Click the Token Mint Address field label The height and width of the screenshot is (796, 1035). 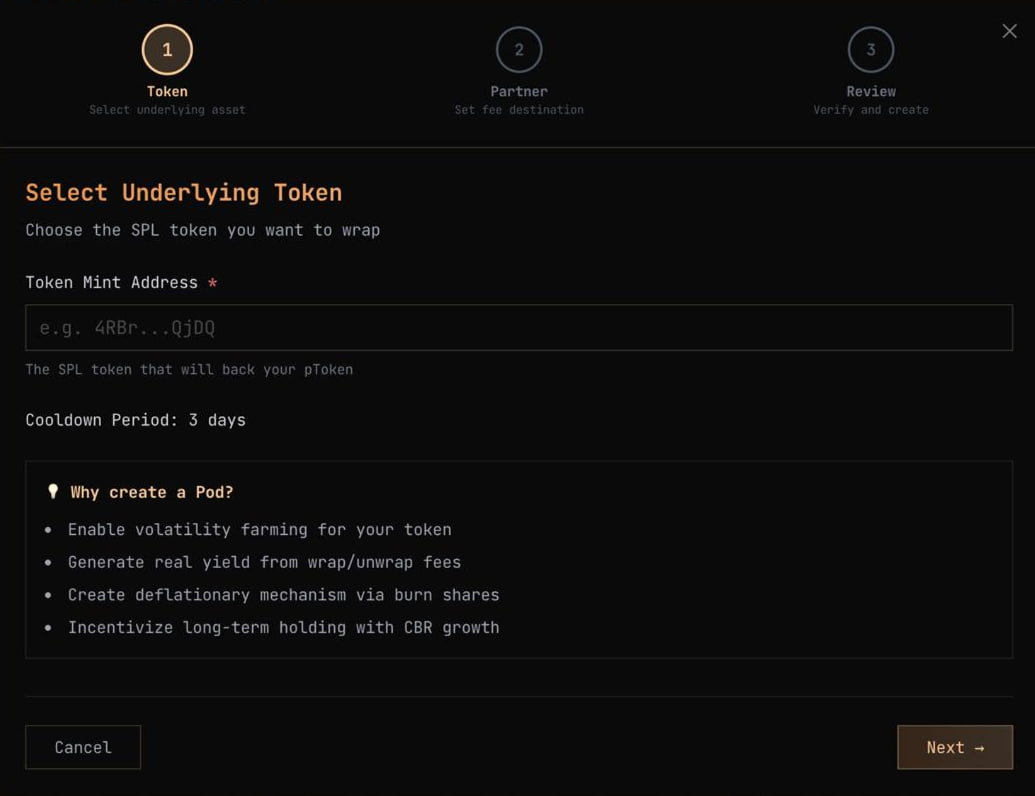(111, 283)
